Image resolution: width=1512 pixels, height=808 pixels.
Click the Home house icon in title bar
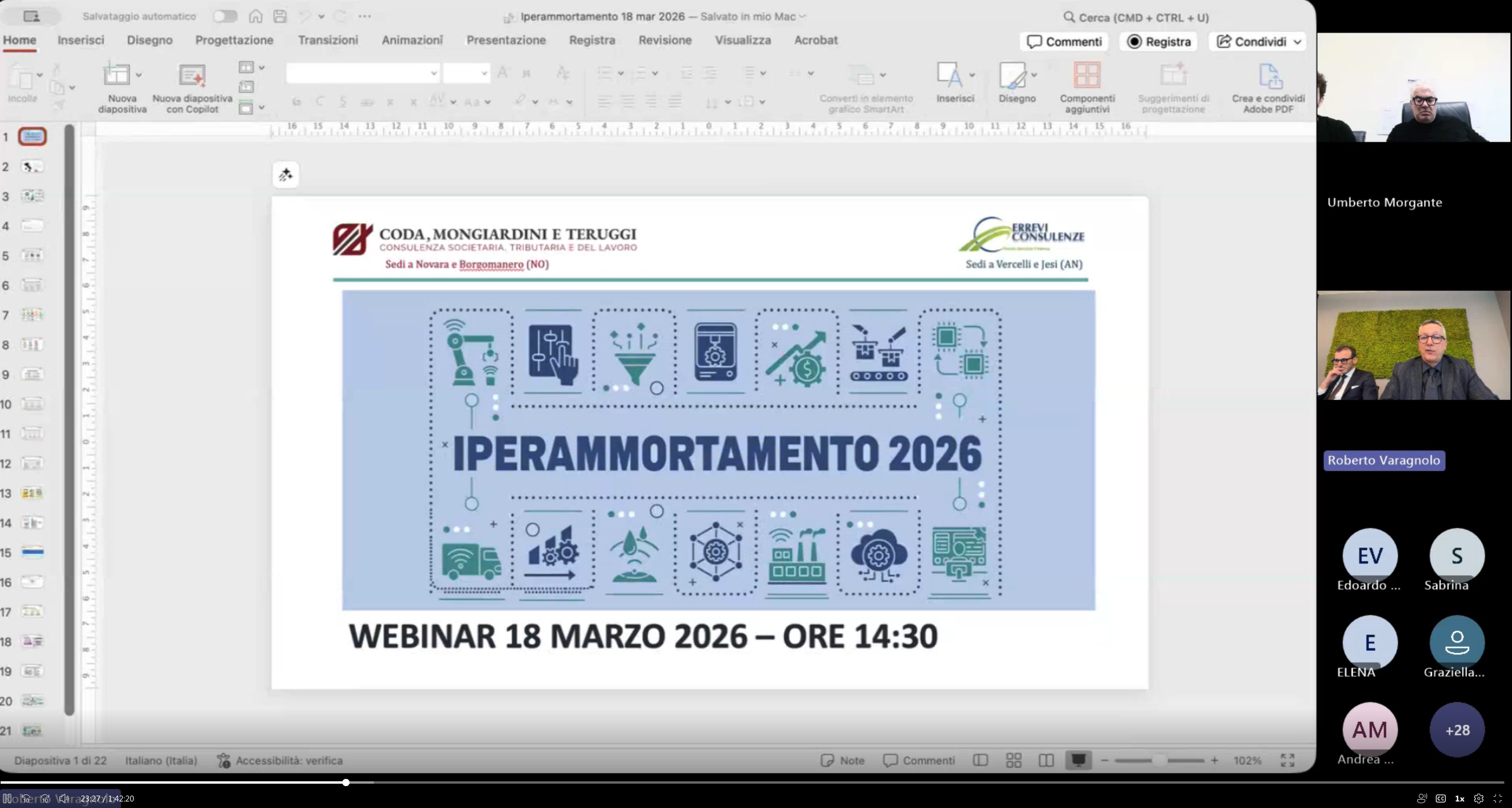(x=256, y=17)
